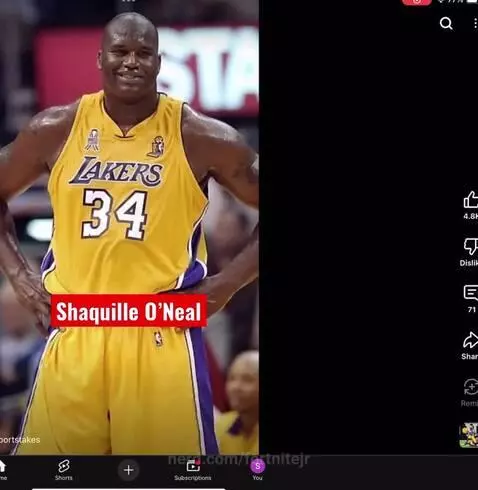Switch to the Shorts tab
478x490 pixels.
click(x=64, y=470)
